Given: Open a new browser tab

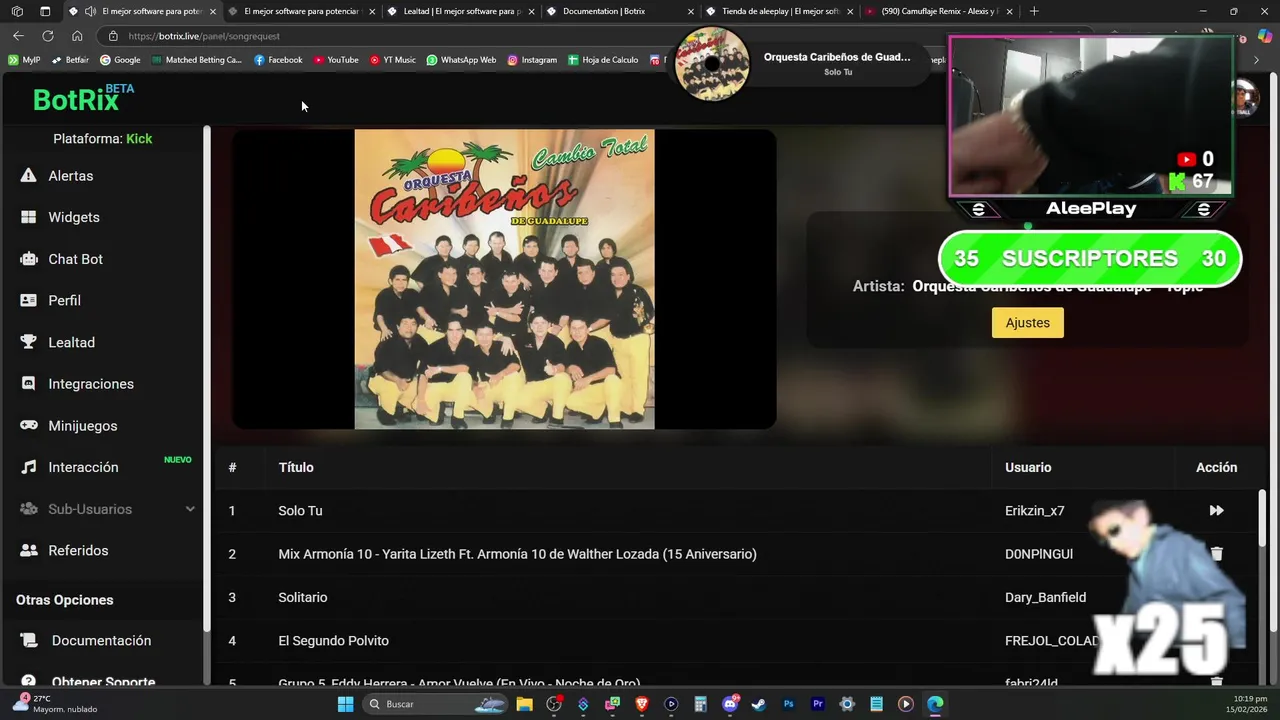Looking at the screenshot, I should [1034, 11].
